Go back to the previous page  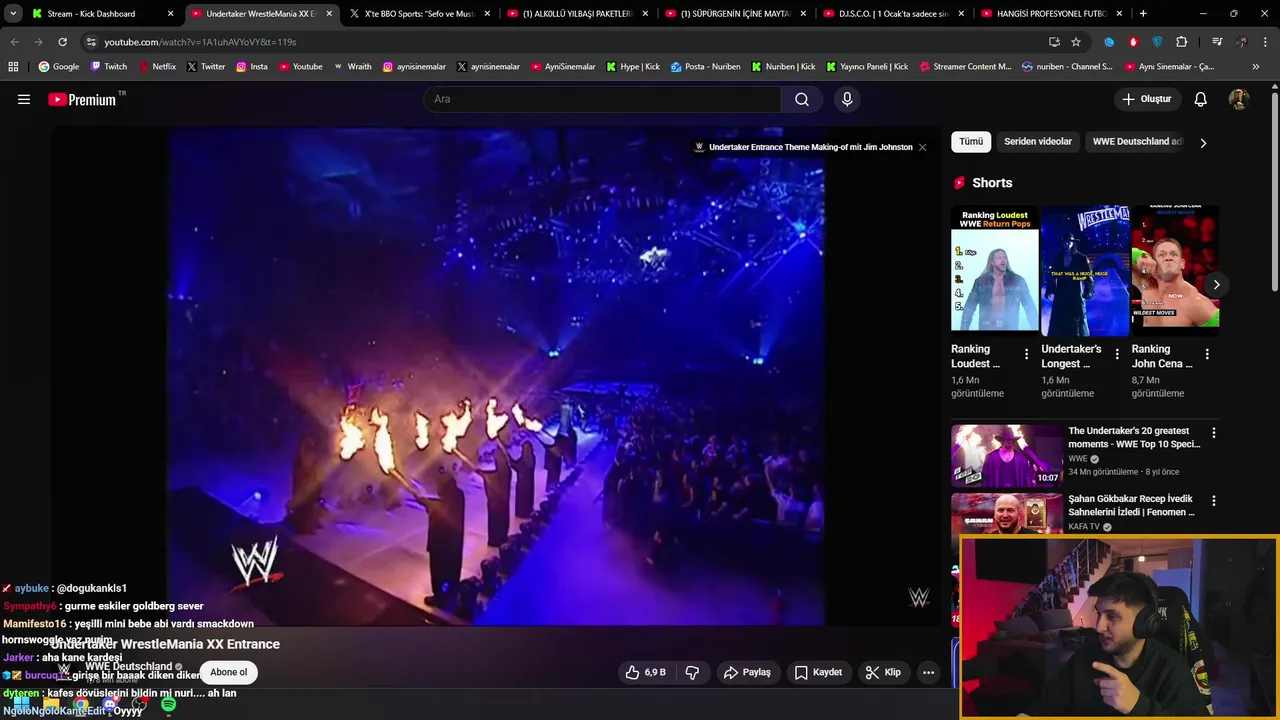[x=14, y=42]
